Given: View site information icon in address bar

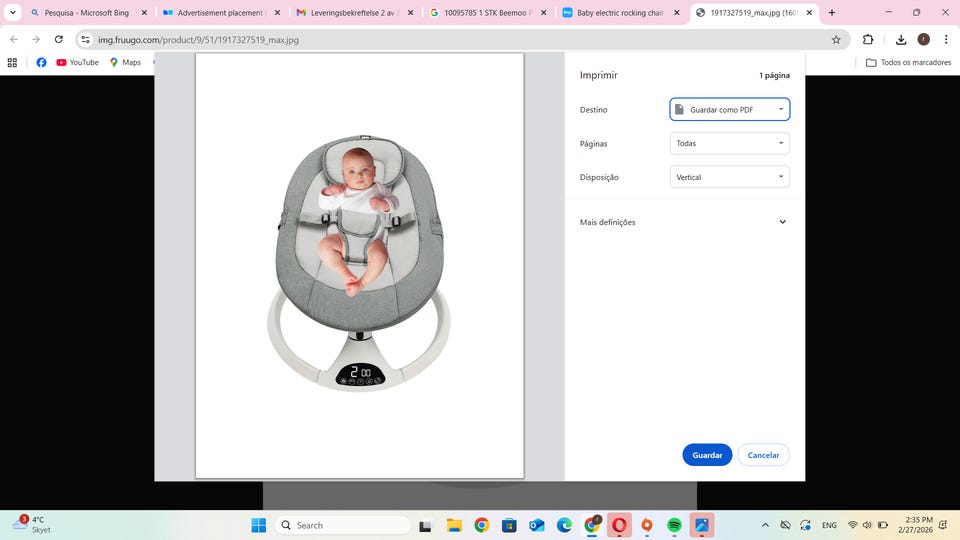Looking at the screenshot, I should [x=86, y=39].
